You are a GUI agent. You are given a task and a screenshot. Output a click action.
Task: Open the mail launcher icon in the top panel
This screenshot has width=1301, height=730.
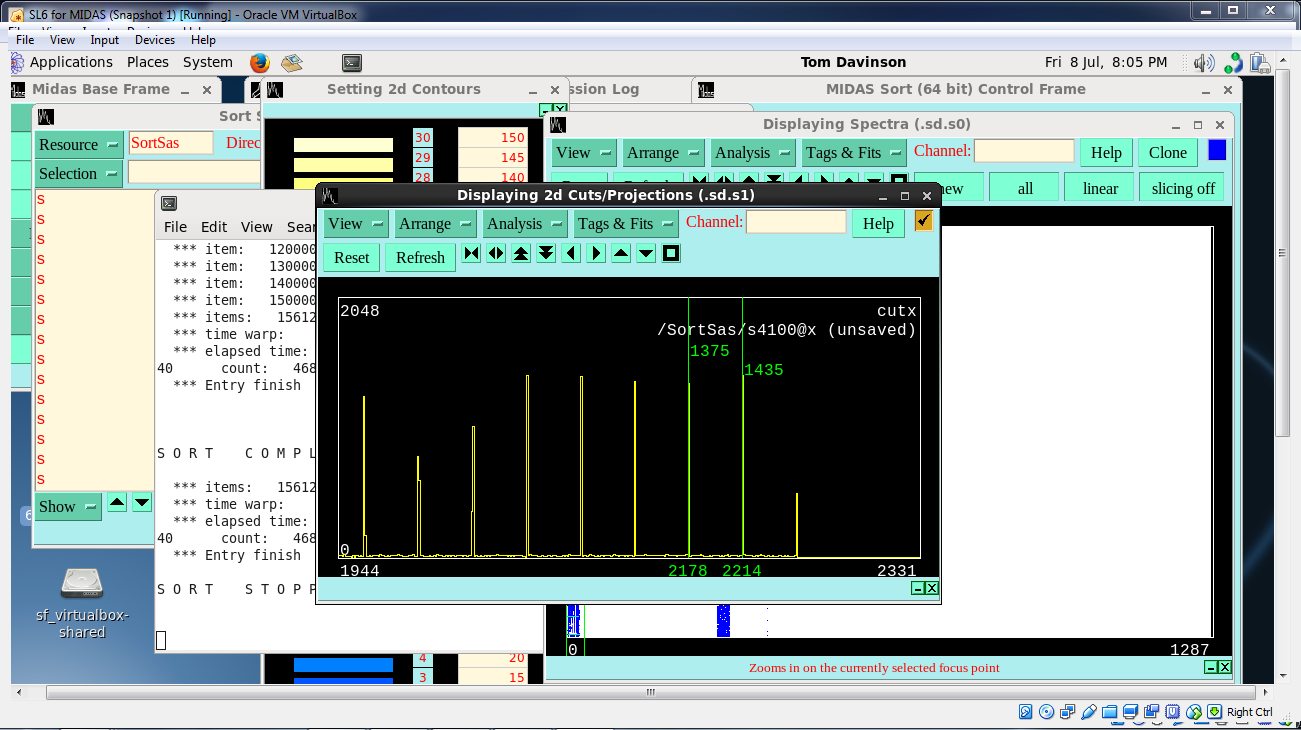click(x=292, y=63)
